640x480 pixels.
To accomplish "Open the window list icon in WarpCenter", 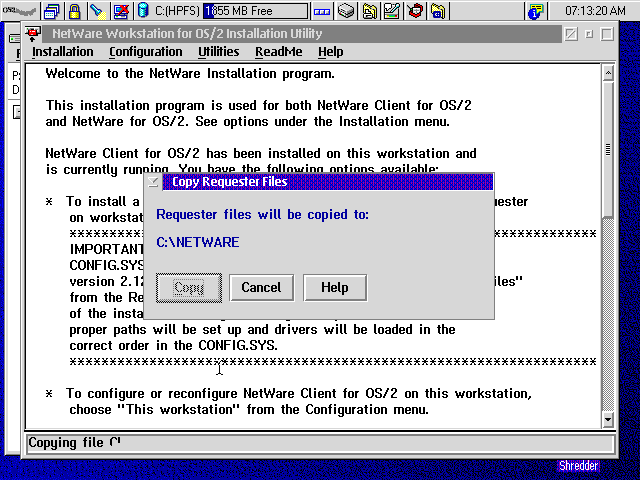I will (x=51, y=11).
